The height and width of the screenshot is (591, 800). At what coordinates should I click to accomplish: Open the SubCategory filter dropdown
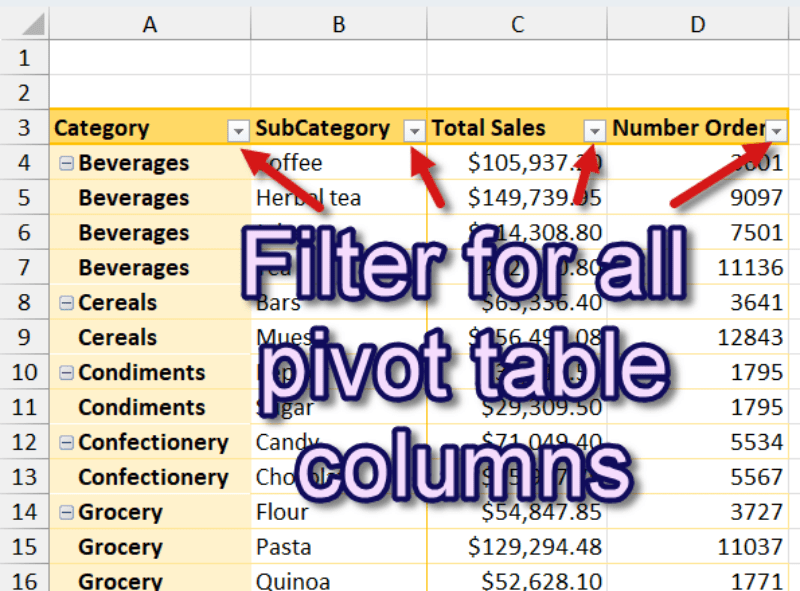(x=414, y=130)
